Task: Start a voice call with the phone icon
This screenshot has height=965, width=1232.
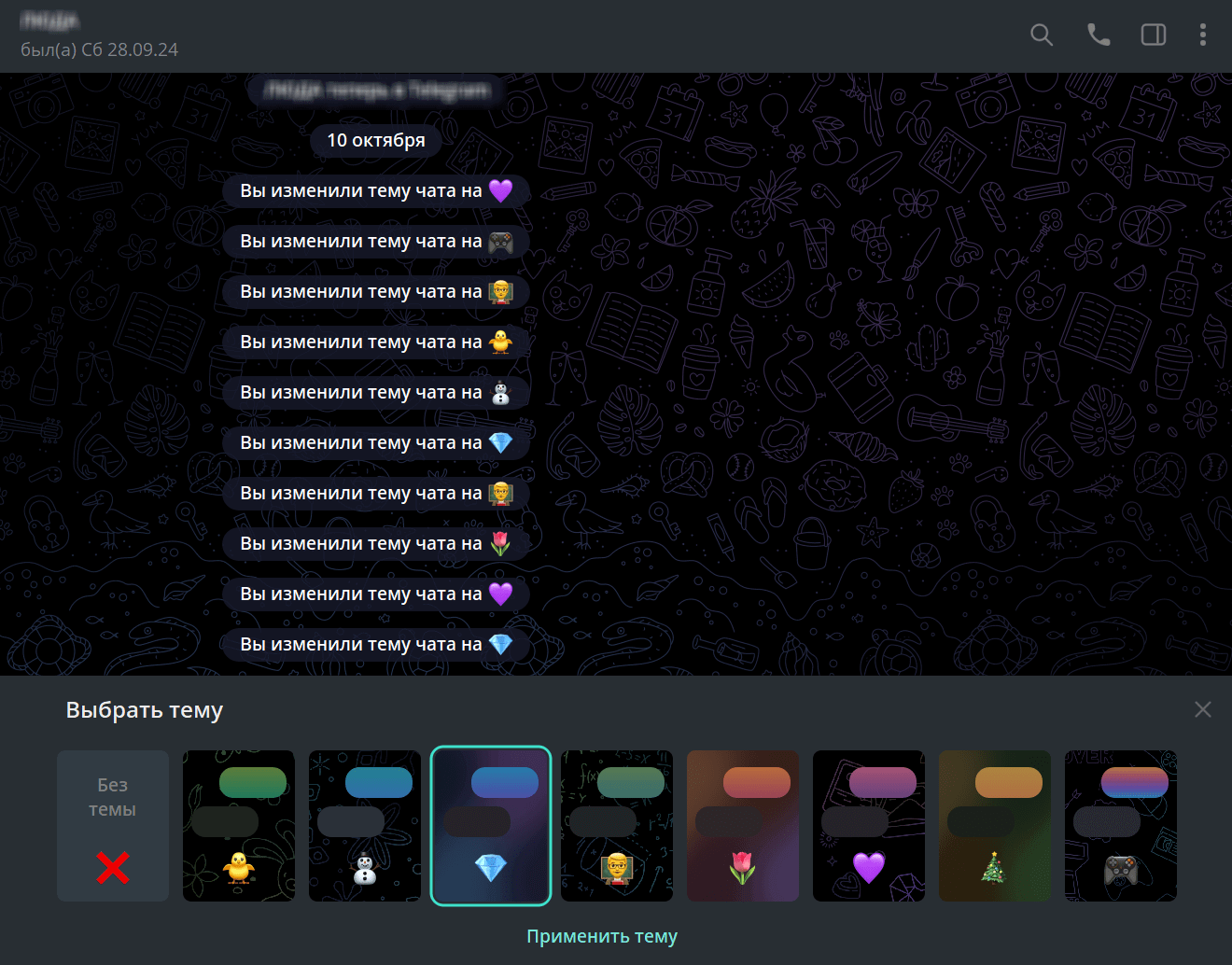Action: pyautogui.click(x=1099, y=35)
